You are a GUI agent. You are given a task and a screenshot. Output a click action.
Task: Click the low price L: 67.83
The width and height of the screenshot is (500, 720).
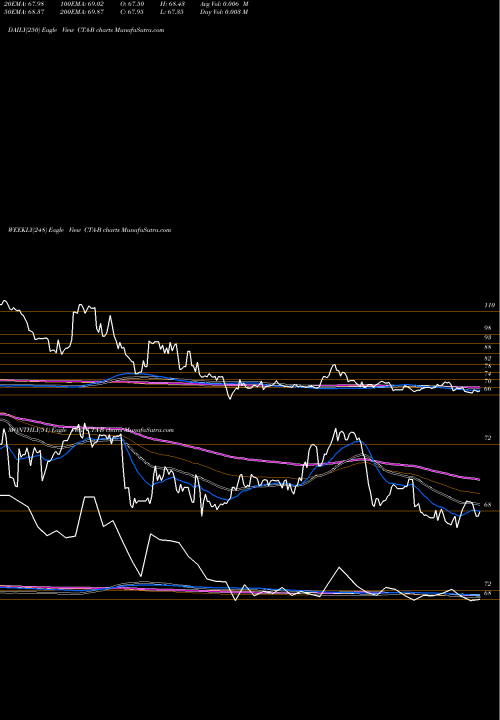coord(173,12)
